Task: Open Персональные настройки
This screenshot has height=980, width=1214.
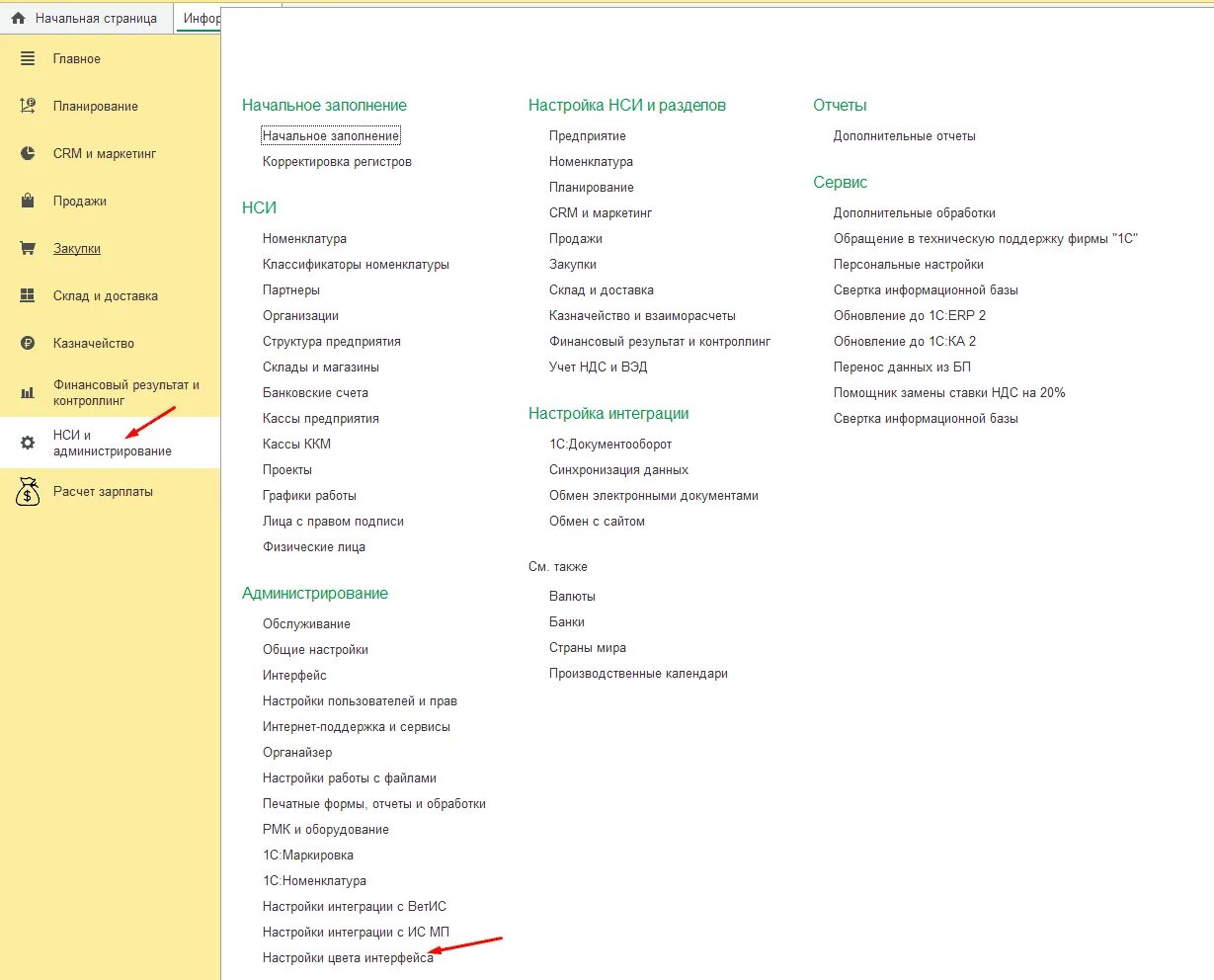Action: pyautogui.click(x=909, y=265)
